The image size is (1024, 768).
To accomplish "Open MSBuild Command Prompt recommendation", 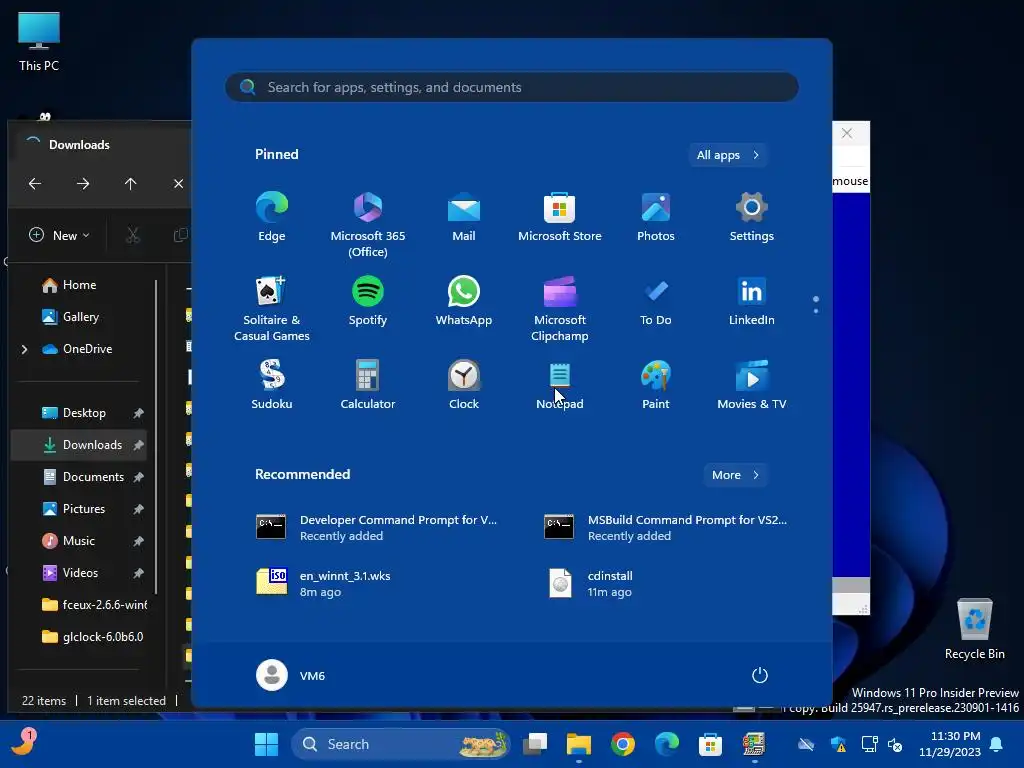I will (x=666, y=528).
